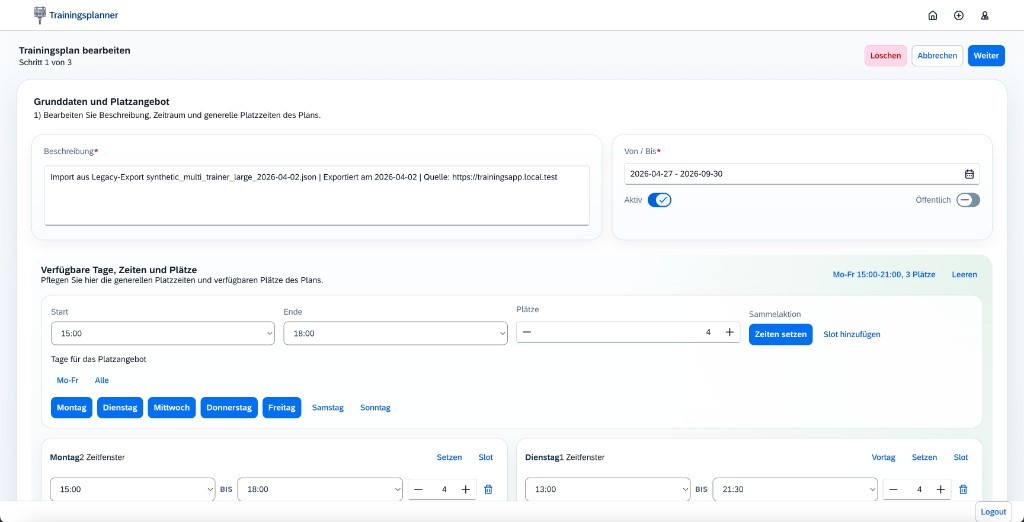
Task: Open the calendar picker for Von / Bis
Action: pos(969,174)
